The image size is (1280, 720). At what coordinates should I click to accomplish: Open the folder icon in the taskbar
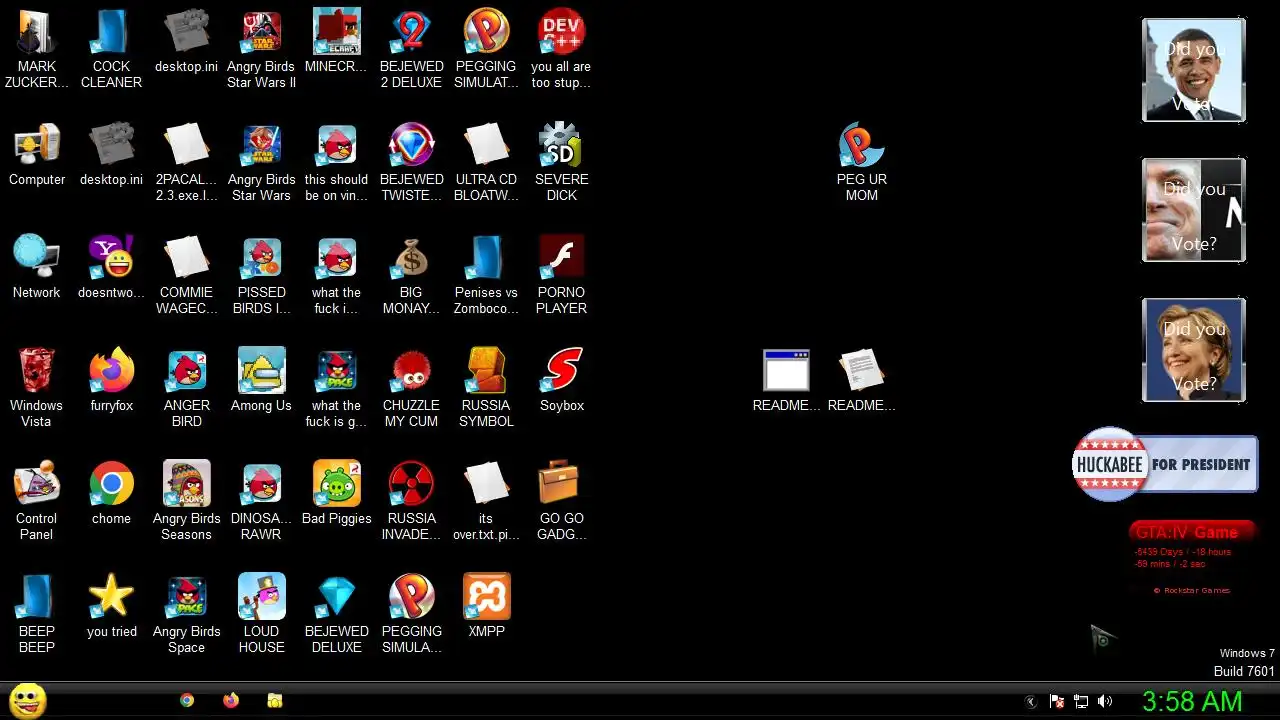pyautogui.click(x=275, y=701)
